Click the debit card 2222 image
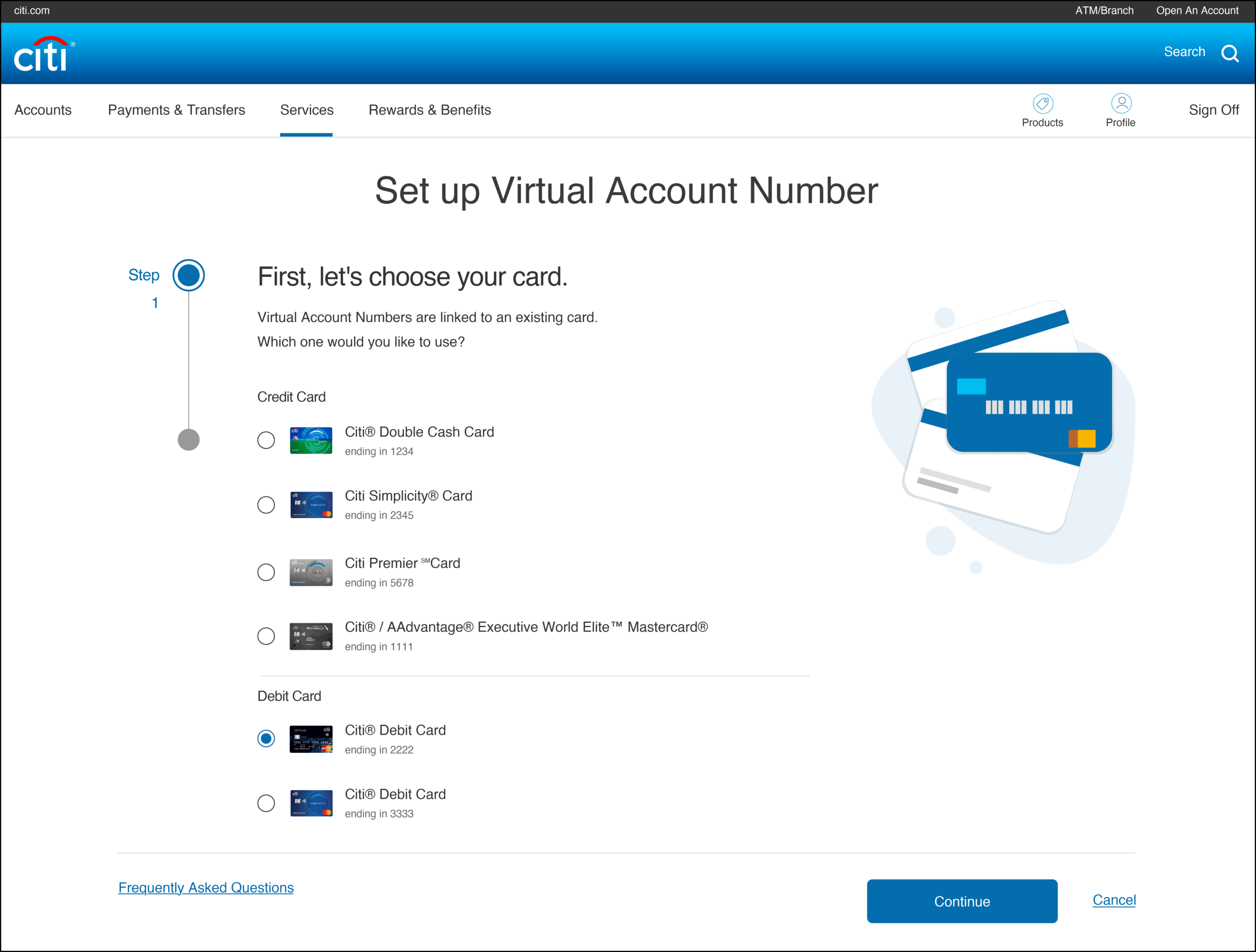Image resolution: width=1256 pixels, height=952 pixels. click(x=311, y=739)
